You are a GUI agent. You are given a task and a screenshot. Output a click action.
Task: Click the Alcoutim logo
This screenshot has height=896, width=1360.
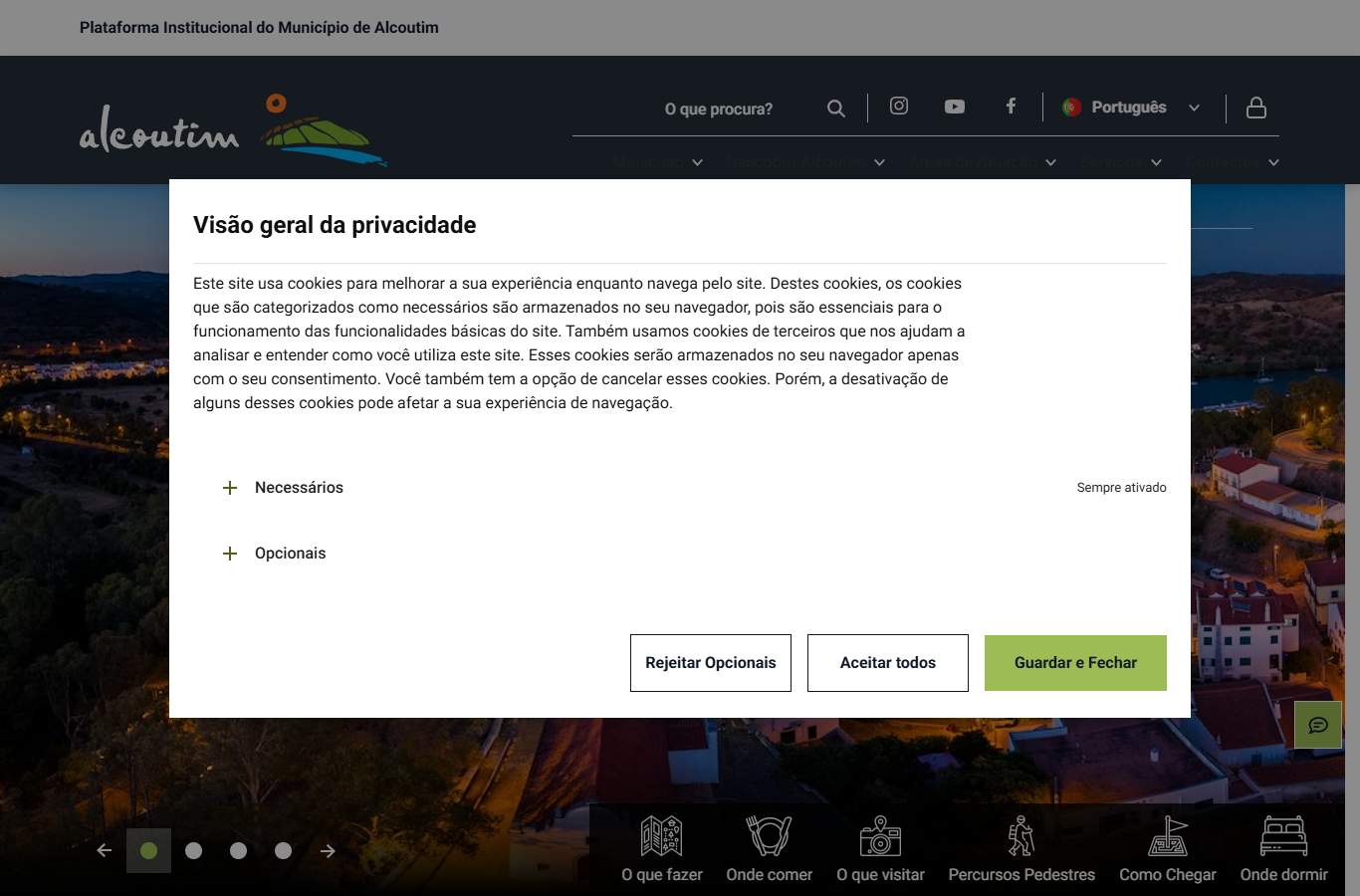(x=233, y=130)
